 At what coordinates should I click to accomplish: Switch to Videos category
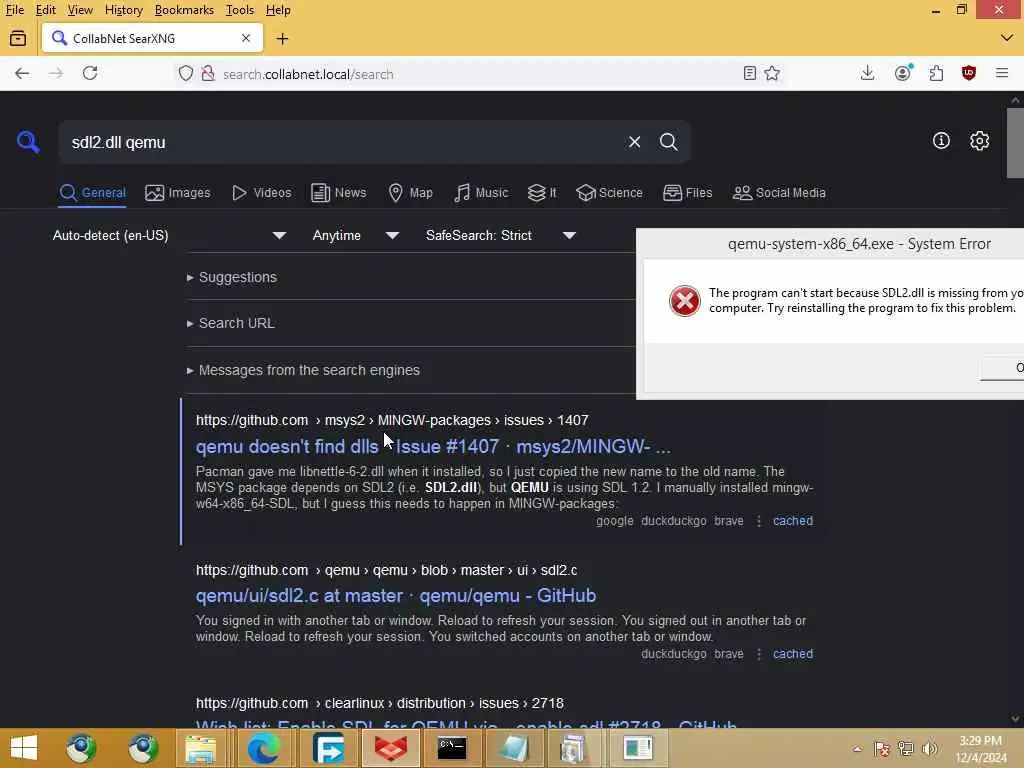coord(261,193)
